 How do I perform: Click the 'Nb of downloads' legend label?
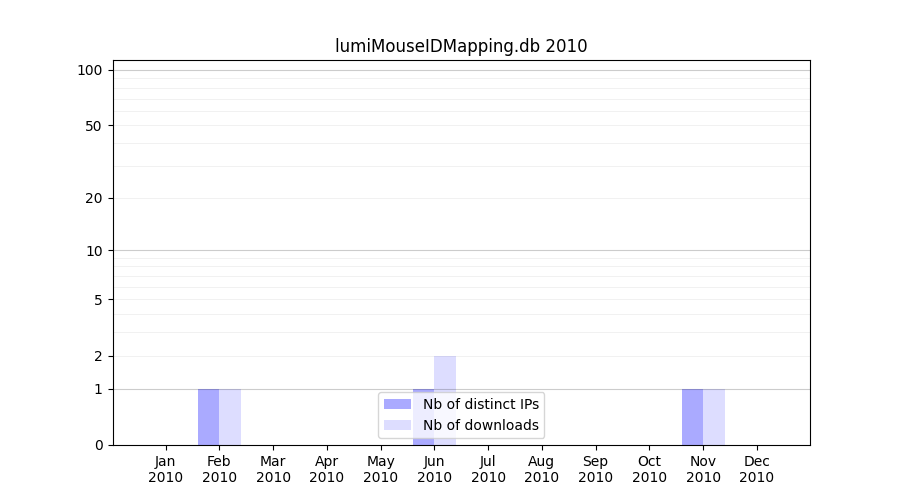[x=481, y=425]
